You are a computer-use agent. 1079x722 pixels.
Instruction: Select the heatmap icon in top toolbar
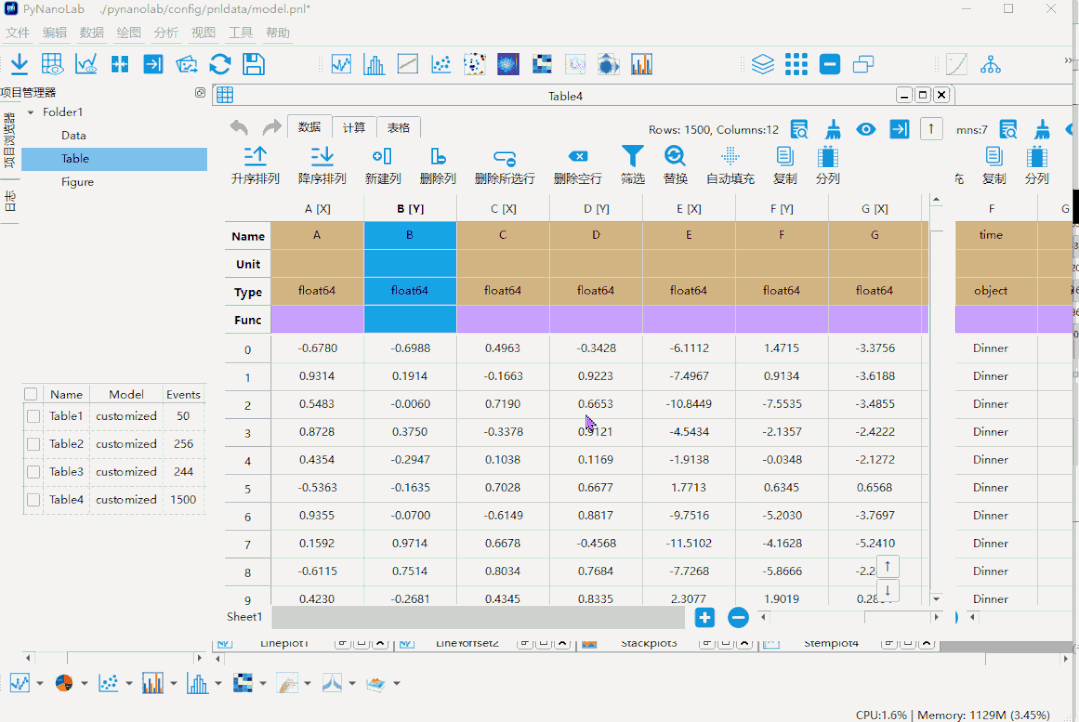[542, 64]
